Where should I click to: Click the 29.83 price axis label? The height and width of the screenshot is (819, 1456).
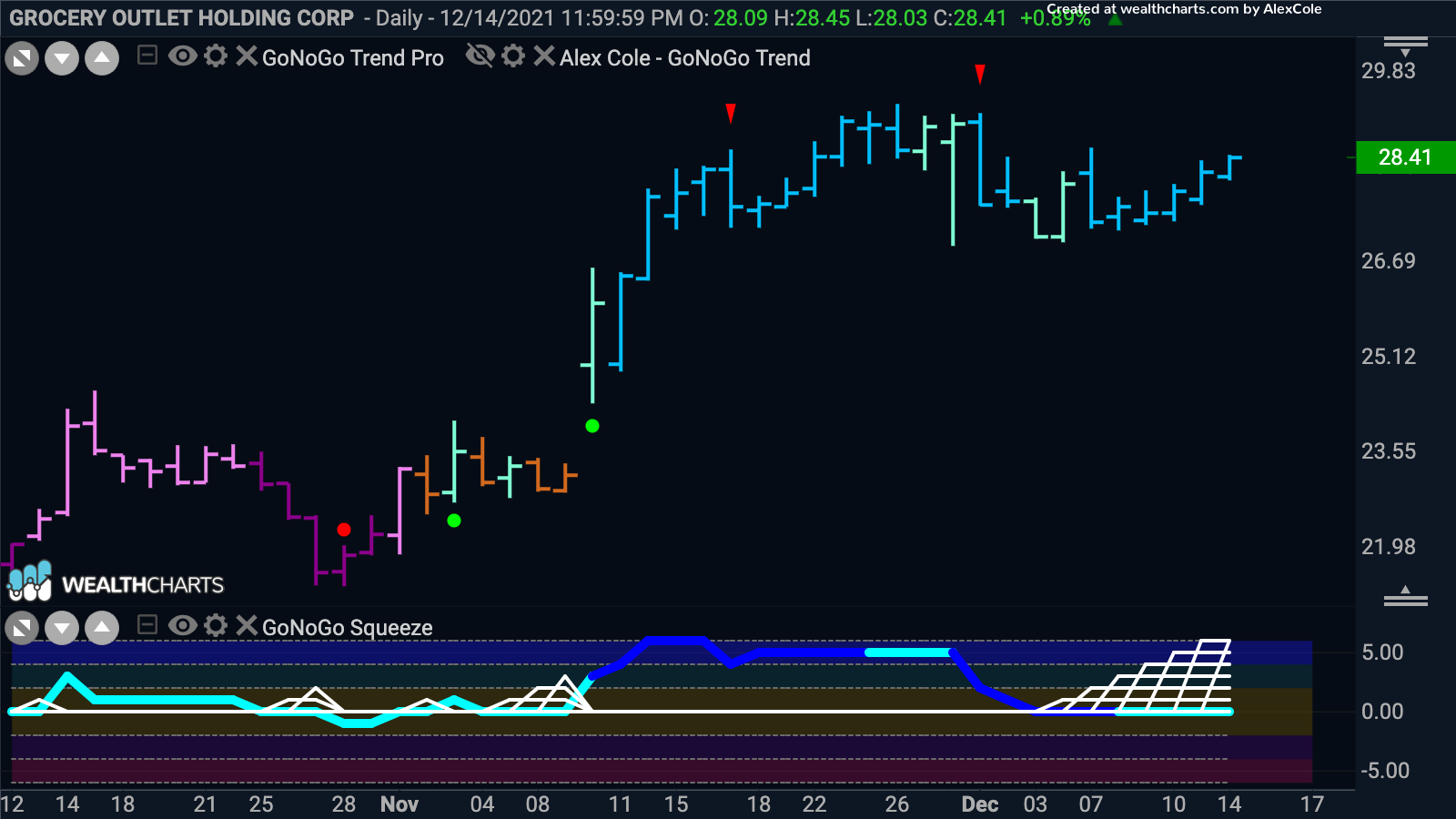click(1389, 71)
